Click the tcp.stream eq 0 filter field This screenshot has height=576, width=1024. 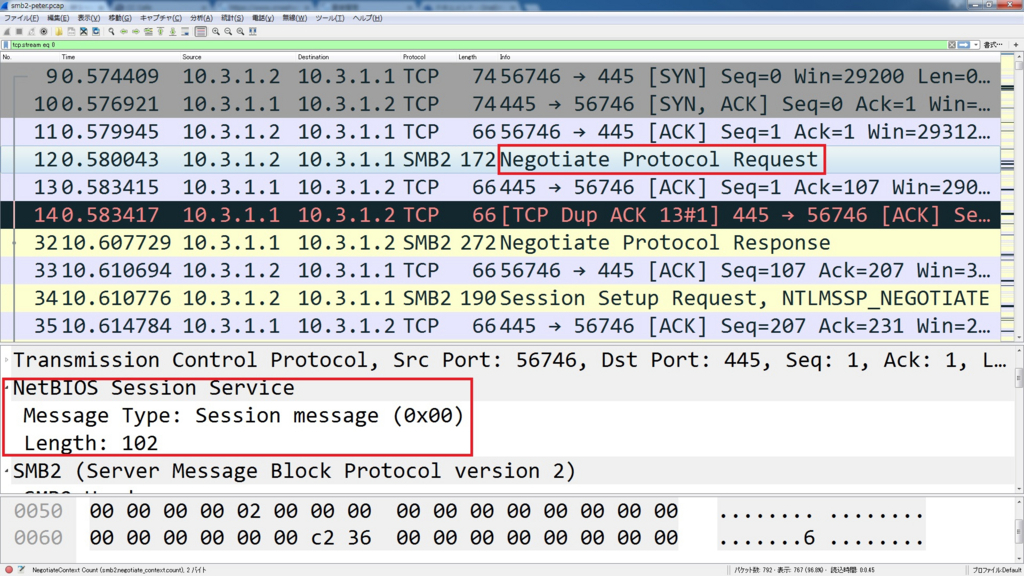[479, 45]
